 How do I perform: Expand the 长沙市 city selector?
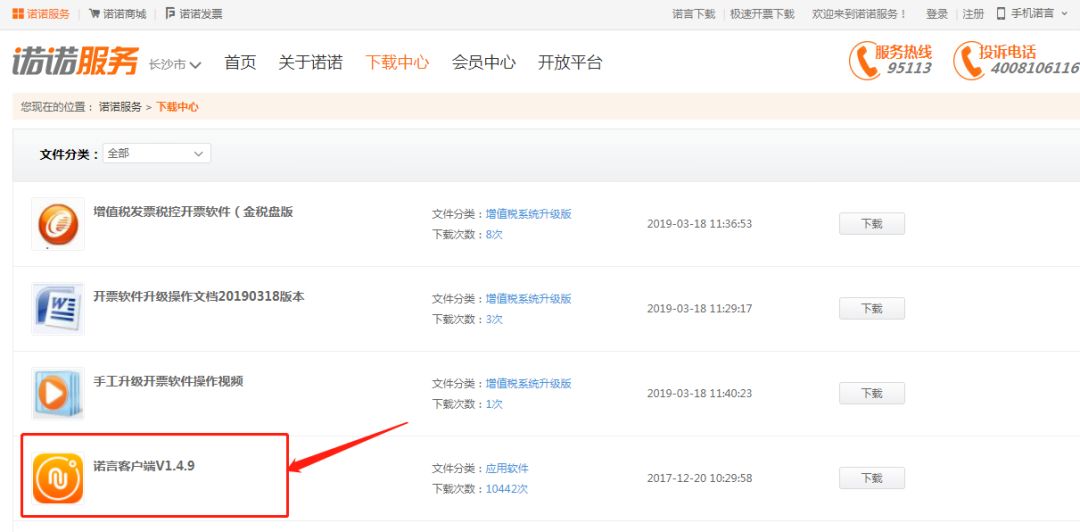click(x=175, y=64)
